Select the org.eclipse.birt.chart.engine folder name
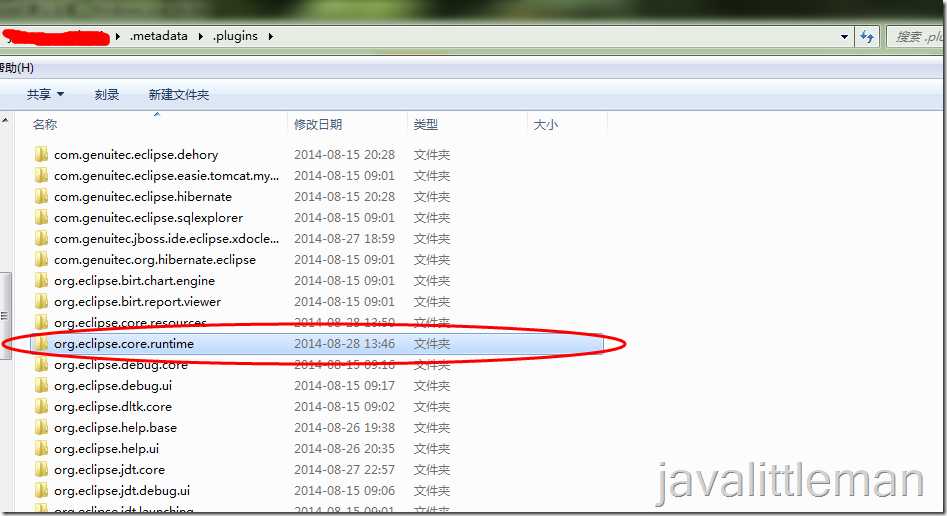Image resolution: width=947 pixels, height=516 pixels. point(134,280)
